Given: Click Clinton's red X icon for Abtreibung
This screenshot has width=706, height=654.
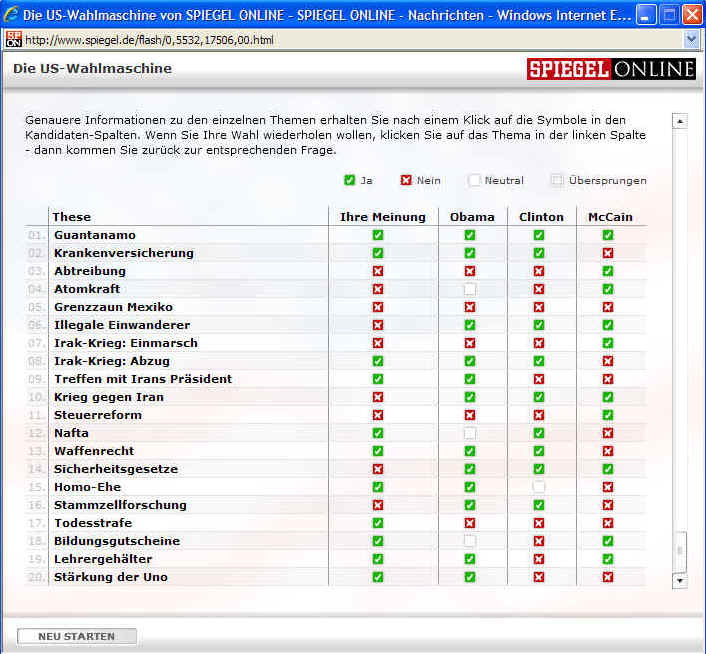Looking at the screenshot, I should coord(539,271).
